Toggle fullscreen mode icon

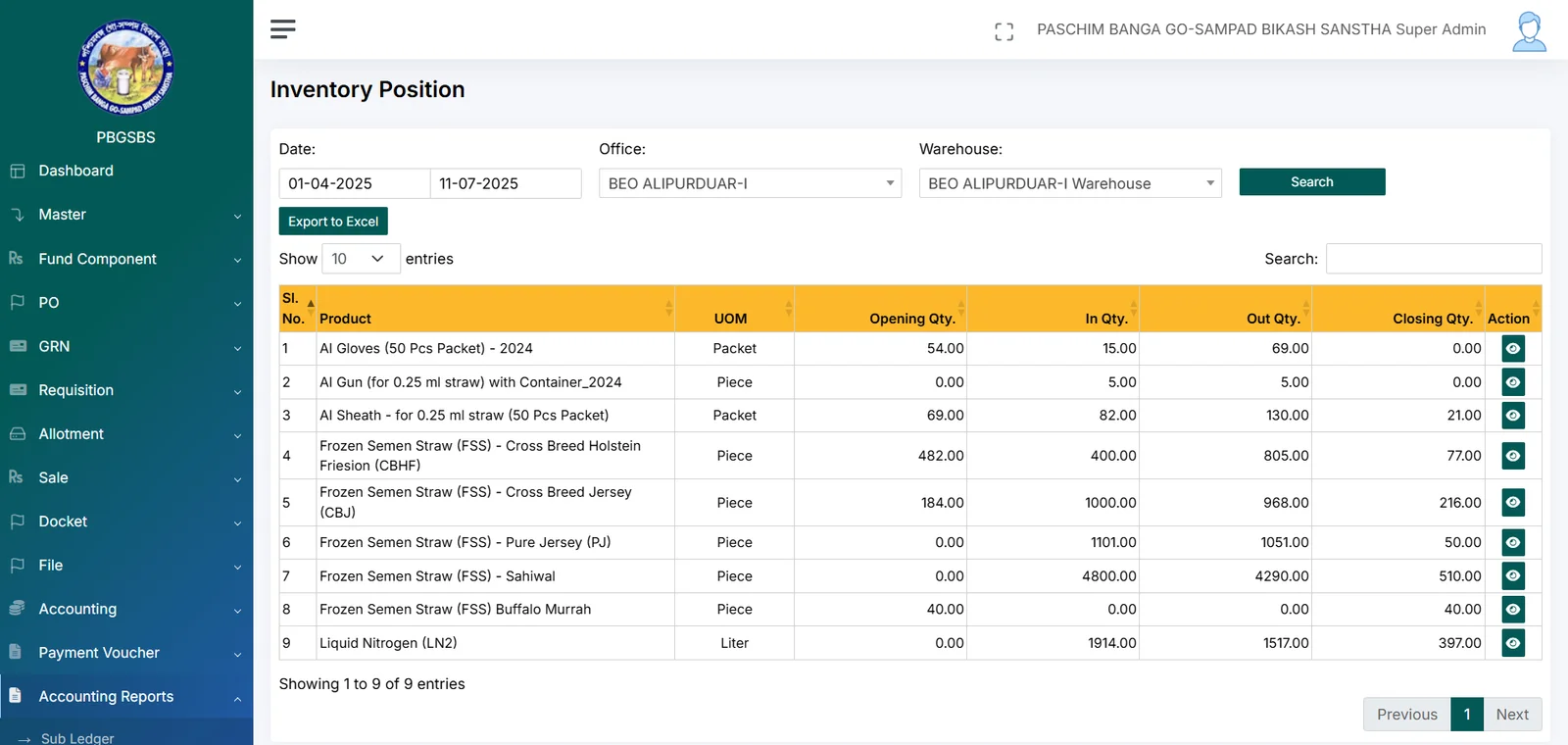[1004, 31]
